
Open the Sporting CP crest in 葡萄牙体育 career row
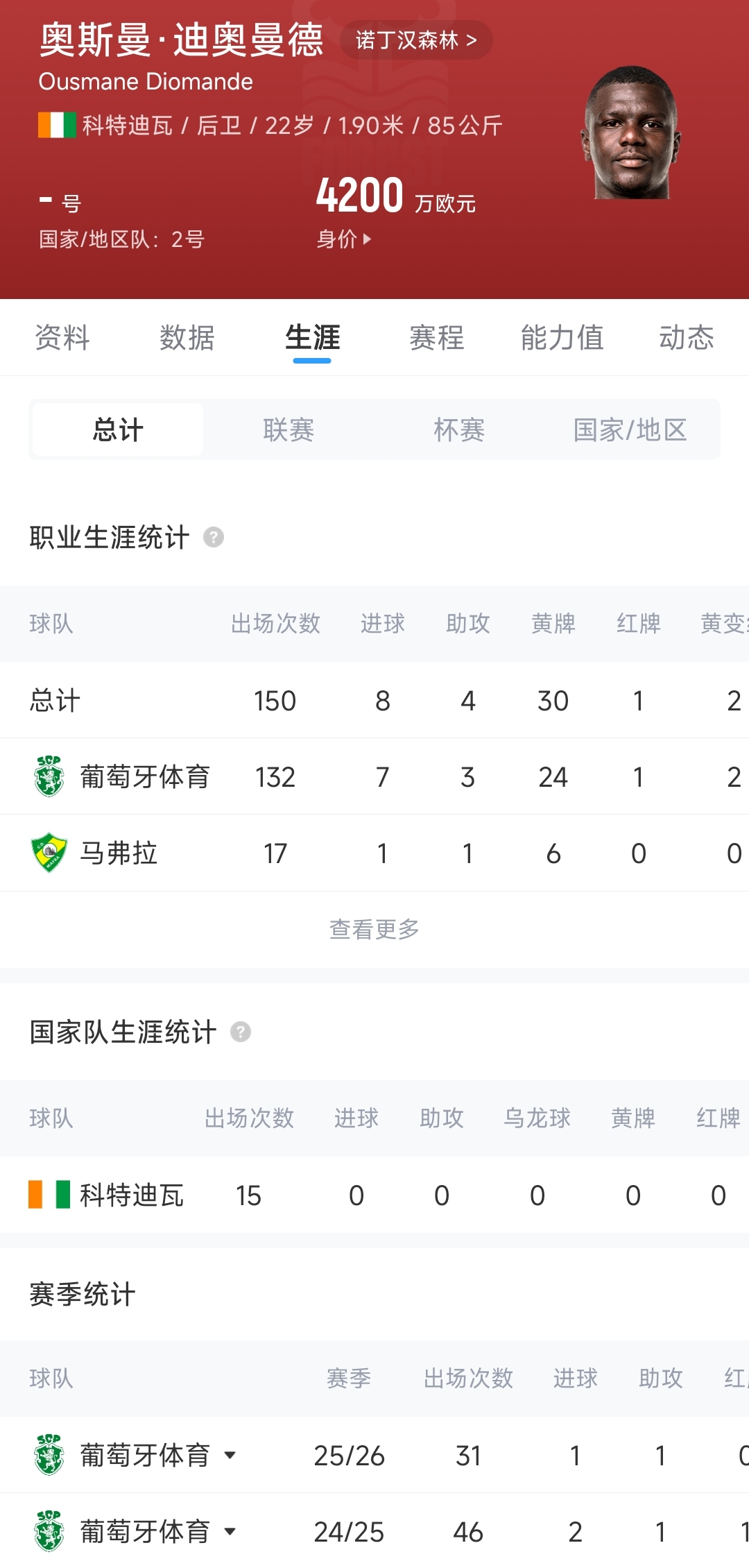(49, 776)
